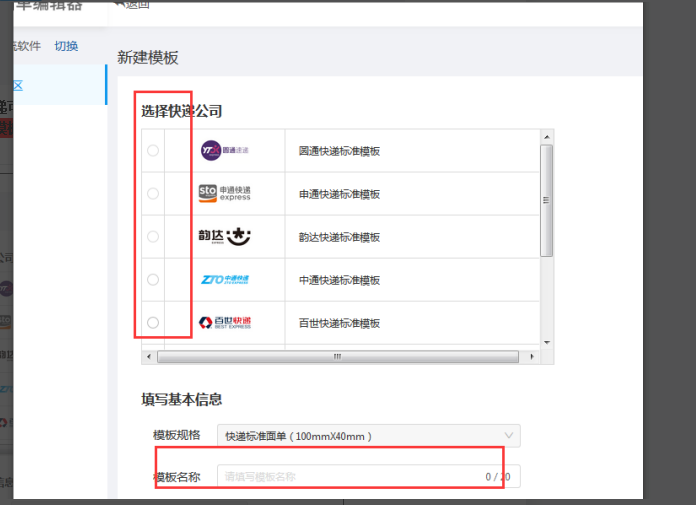Click the 模板名称 label
Image resolution: width=696 pixels, height=505 pixels.
pyautogui.click(x=177, y=477)
